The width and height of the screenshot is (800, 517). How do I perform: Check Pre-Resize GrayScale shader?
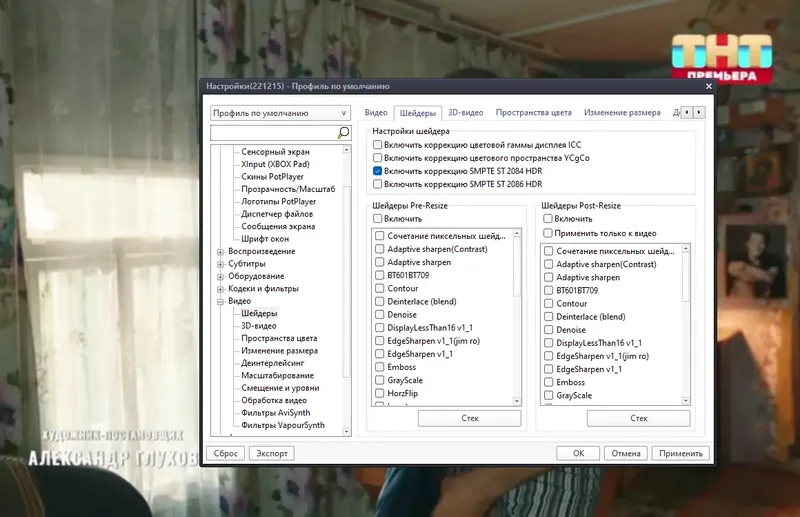[x=380, y=380]
